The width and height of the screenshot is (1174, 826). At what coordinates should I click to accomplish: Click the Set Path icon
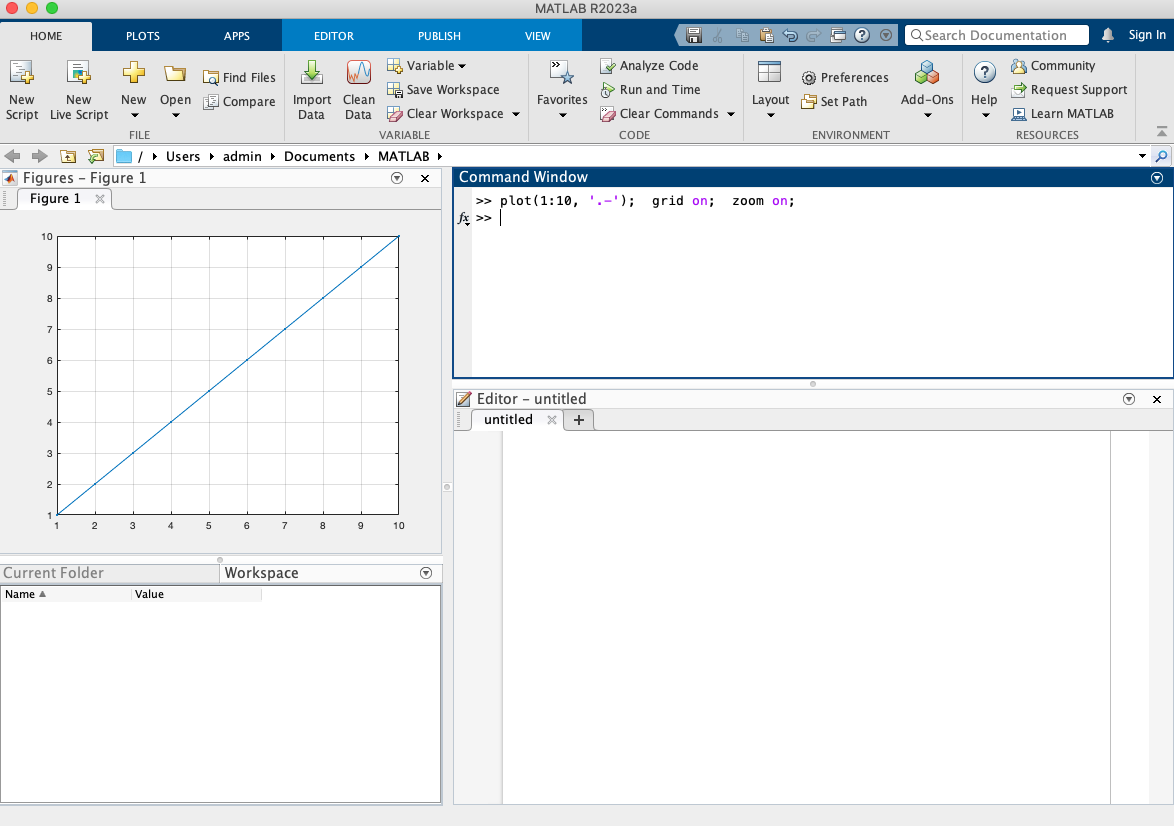809,102
